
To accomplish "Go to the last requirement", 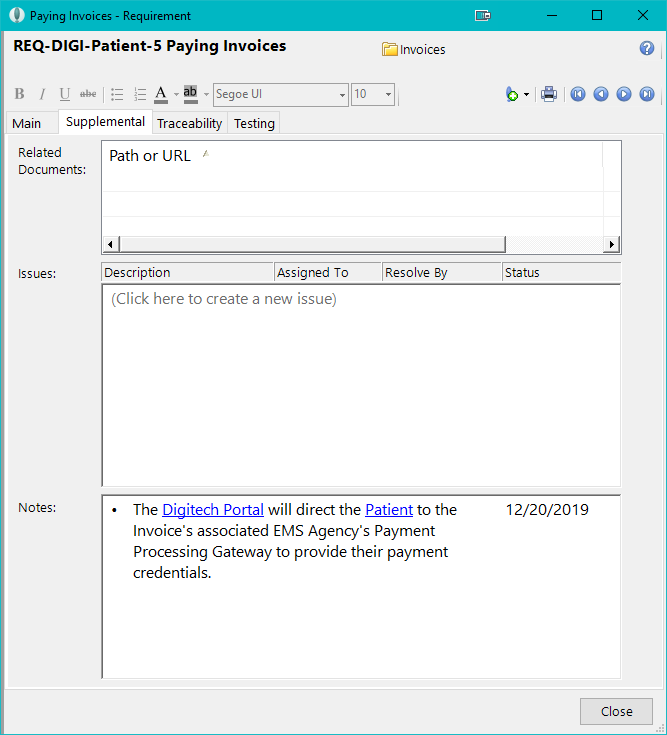I will click(x=647, y=94).
